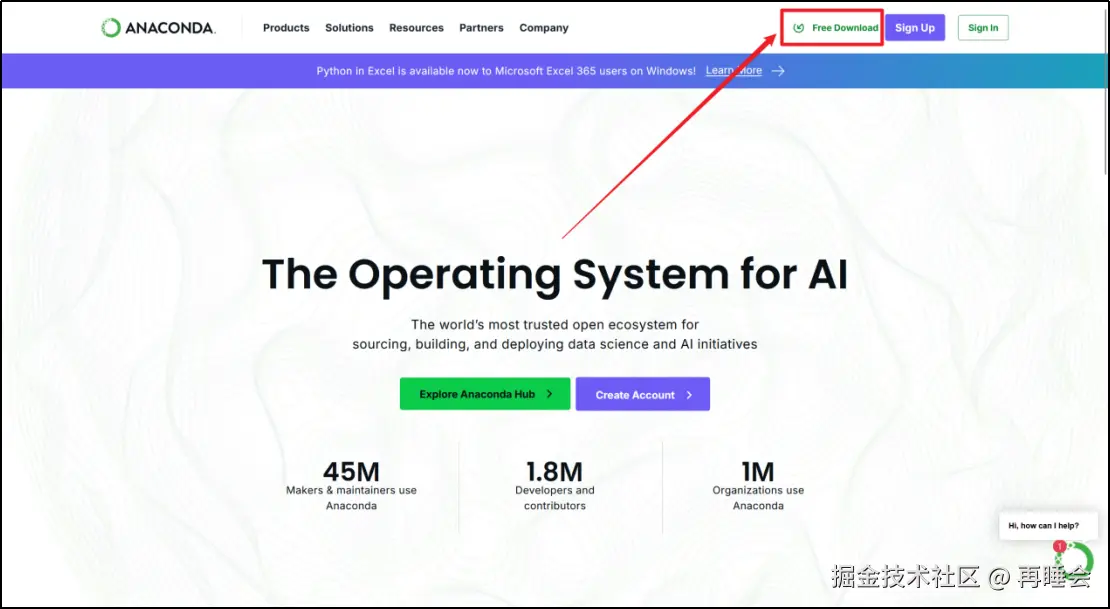Follow the Learn More link in the banner
Image resolution: width=1110 pixels, height=609 pixels.
click(x=733, y=71)
